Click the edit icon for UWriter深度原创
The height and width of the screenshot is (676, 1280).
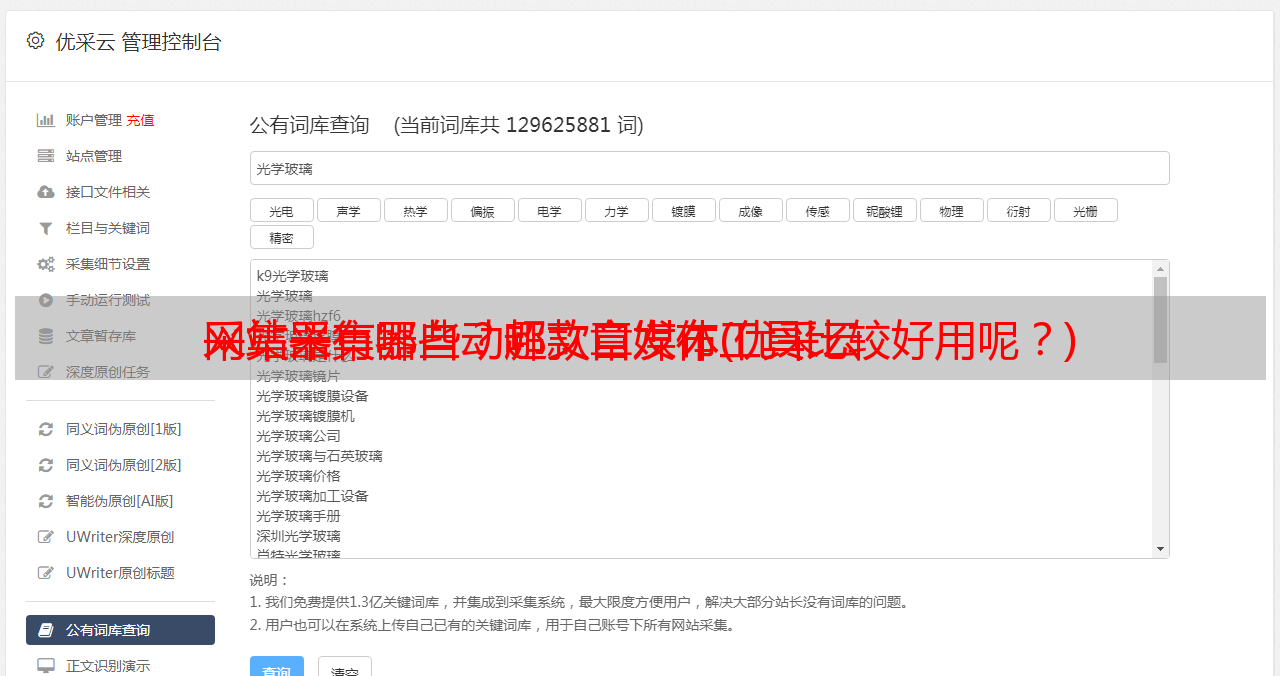[x=46, y=537]
